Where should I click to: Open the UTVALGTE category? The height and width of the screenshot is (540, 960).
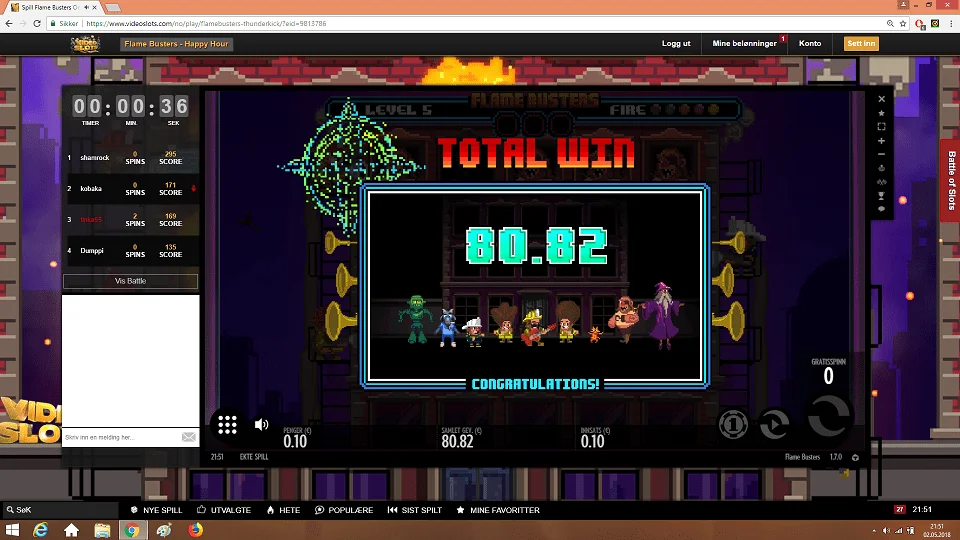click(224, 510)
